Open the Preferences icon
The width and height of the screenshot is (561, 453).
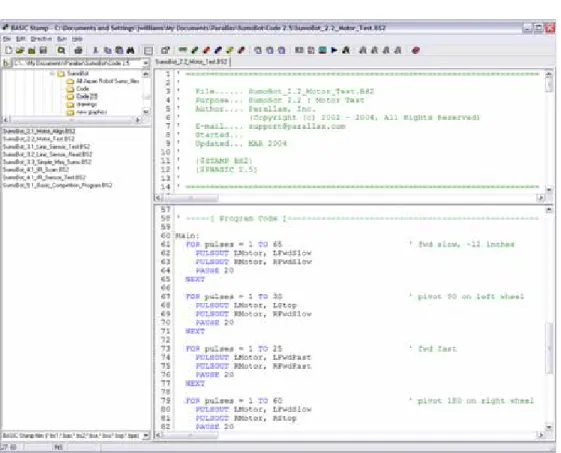[x=165, y=50]
